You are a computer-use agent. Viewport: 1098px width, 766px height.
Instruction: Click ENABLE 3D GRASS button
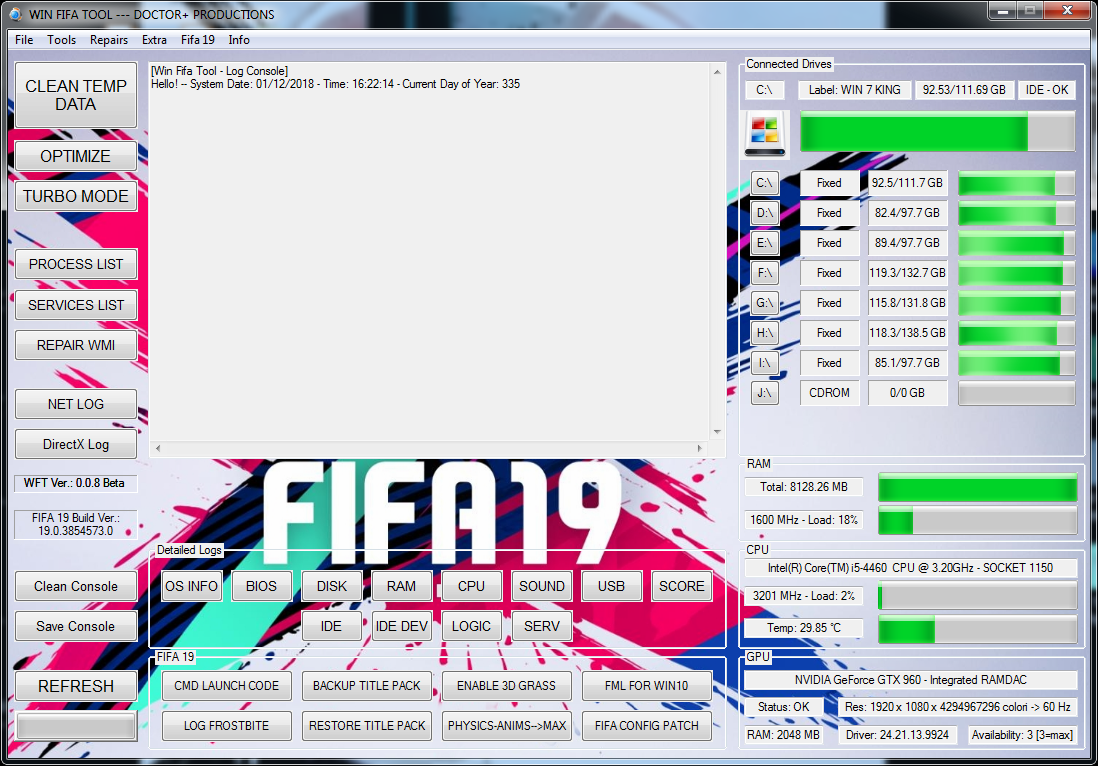[506, 685]
